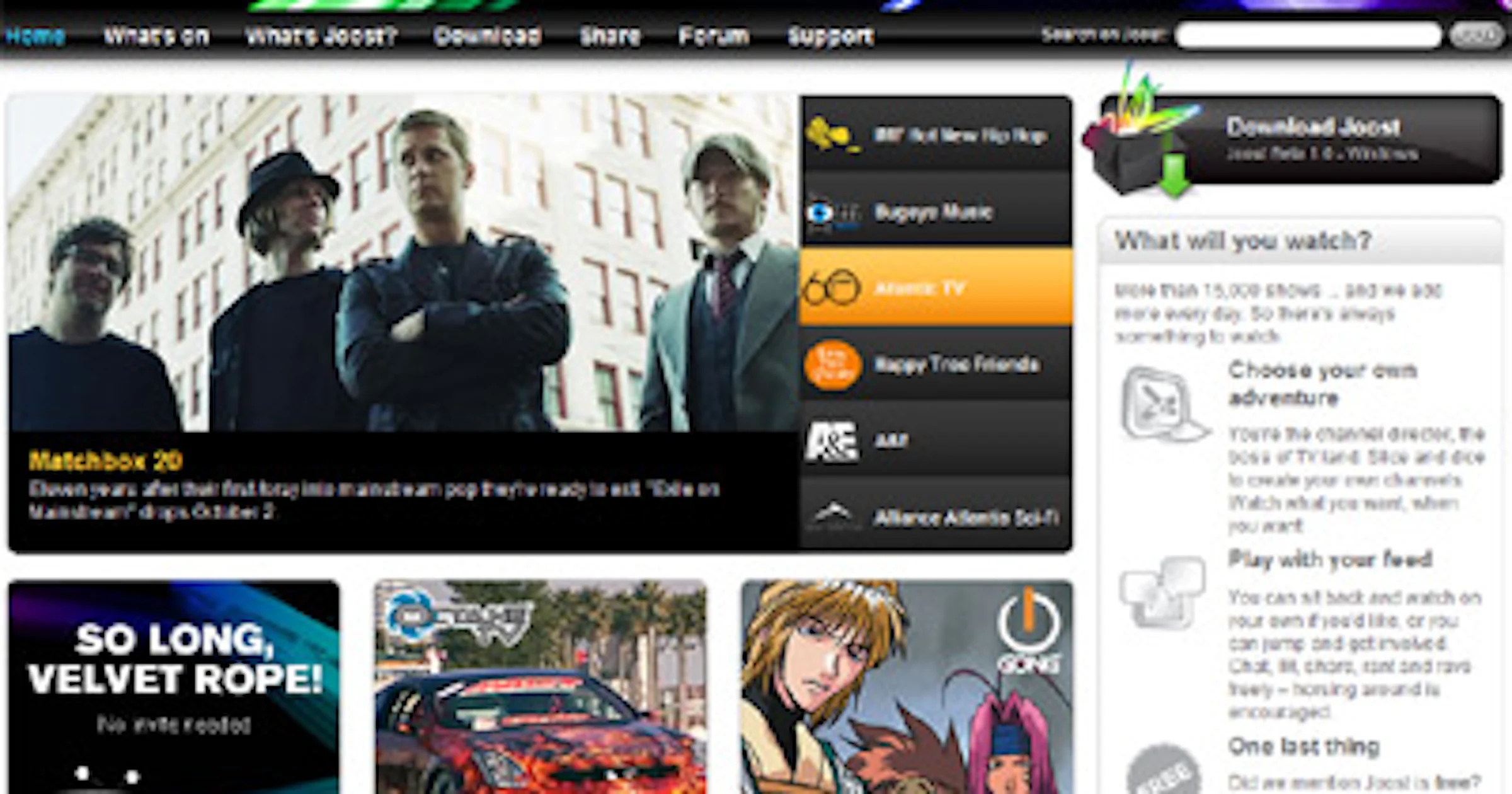Select the highlighted Atlantic TV channel name
Viewport: 1512px width, 794px height.
(919, 289)
